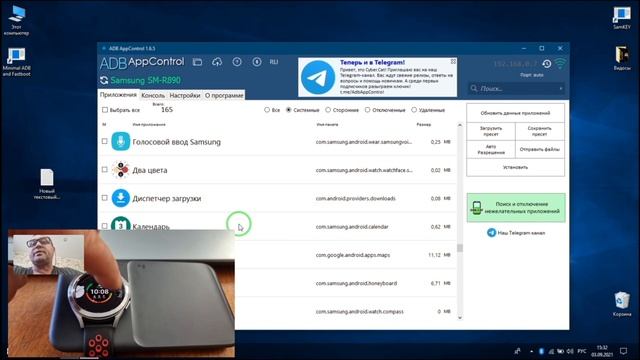Screen dimensions: 640x360
Task: Click the Samsung SM-R890 device name
Action: click(145, 80)
